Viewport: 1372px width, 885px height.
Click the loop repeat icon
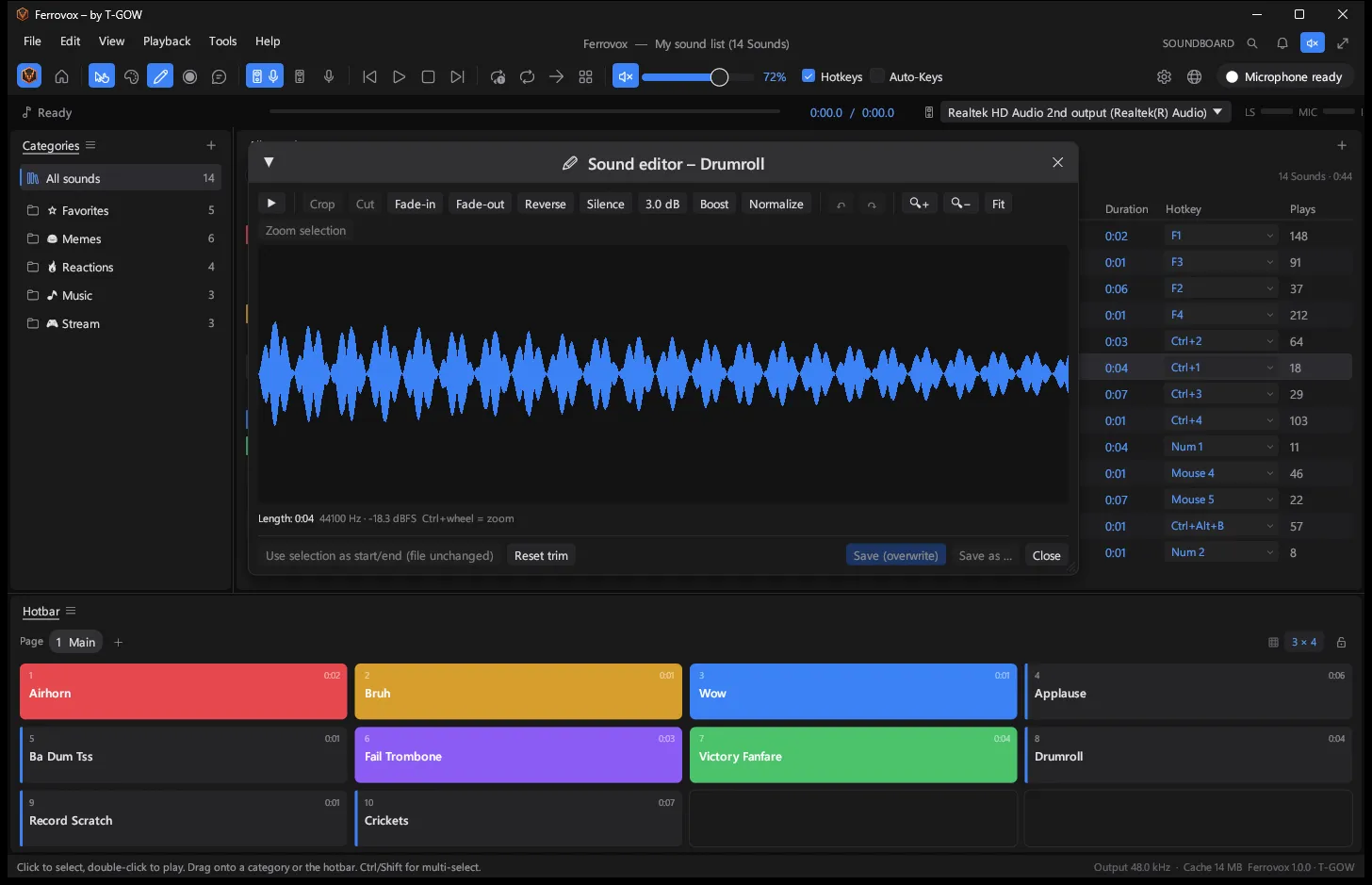tap(527, 77)
